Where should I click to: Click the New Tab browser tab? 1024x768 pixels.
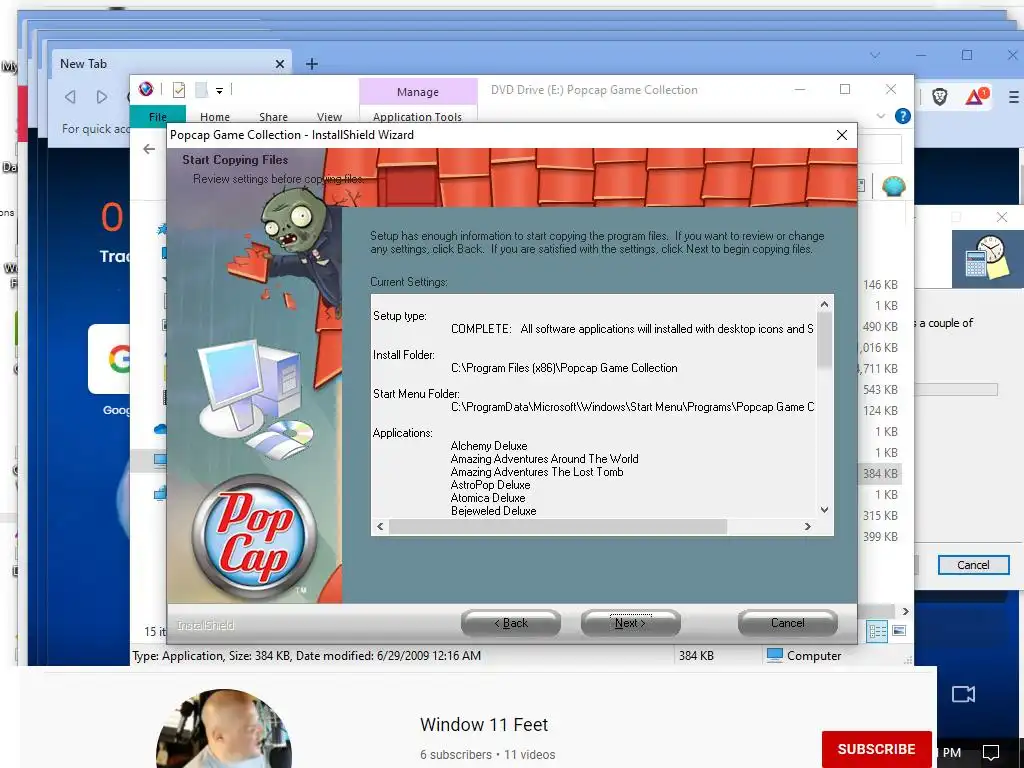click(171, 63)
